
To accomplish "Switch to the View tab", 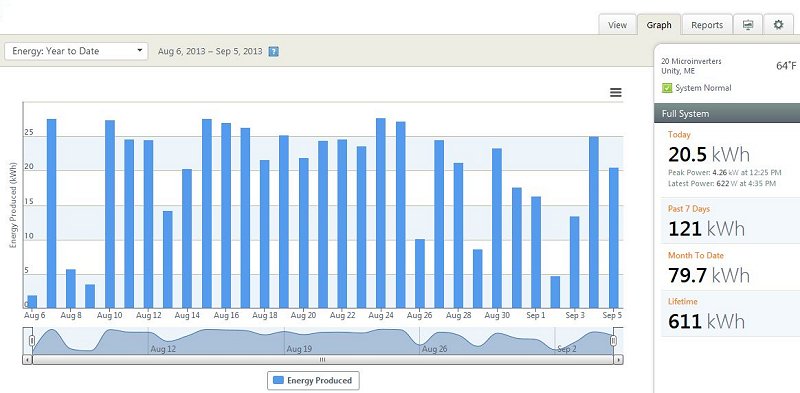I will [x=617, y=25].
